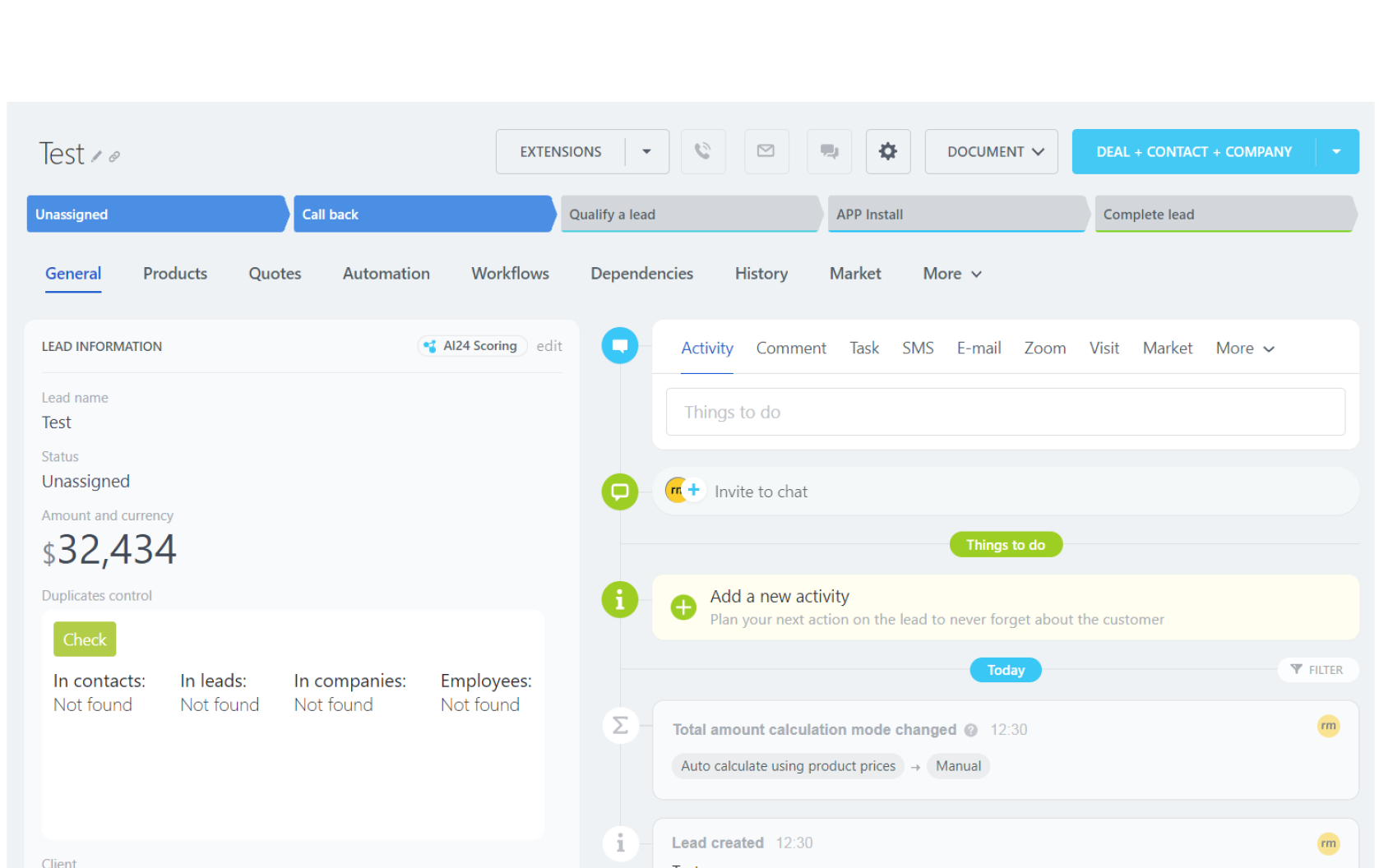Click Auto calculate using product prices chip
The width and height of the screenshot is (1379, 868).
[x=788, y=766]
